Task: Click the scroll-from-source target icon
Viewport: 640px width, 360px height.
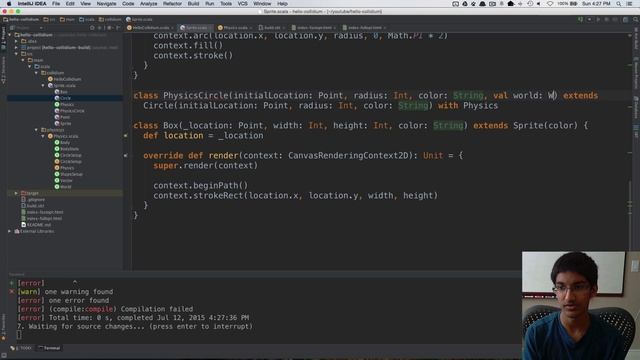Action: pos(92,28)
